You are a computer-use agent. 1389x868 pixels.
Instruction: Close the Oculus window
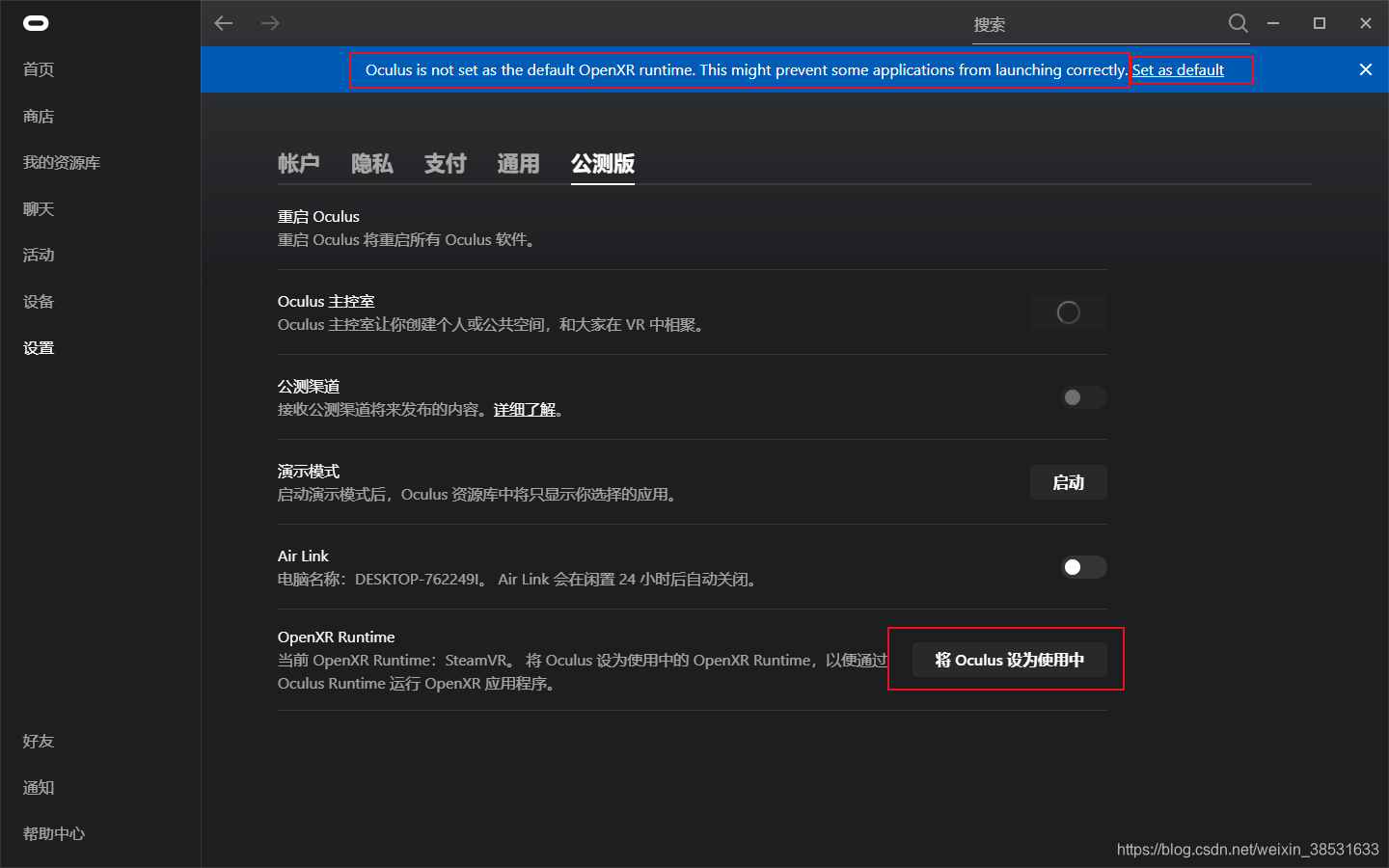pos(1366,23)
